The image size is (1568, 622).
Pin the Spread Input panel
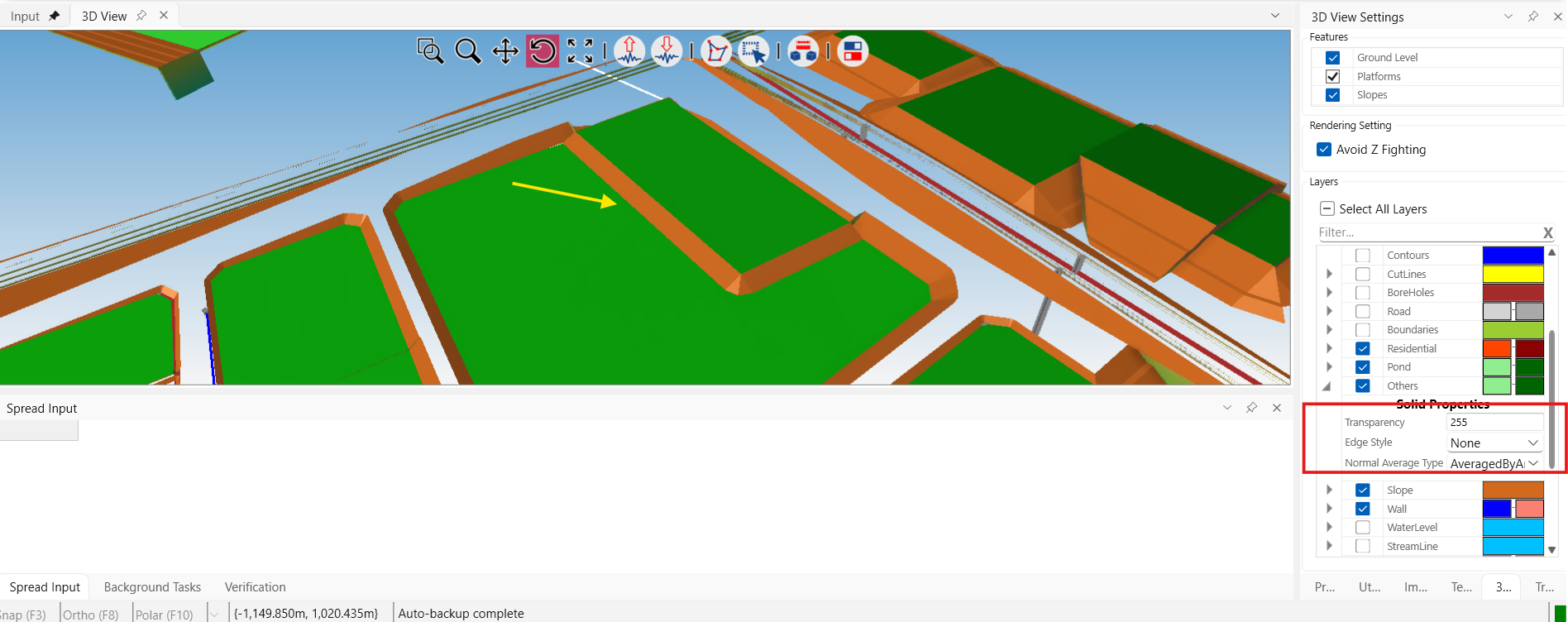tap(1252, 408)
